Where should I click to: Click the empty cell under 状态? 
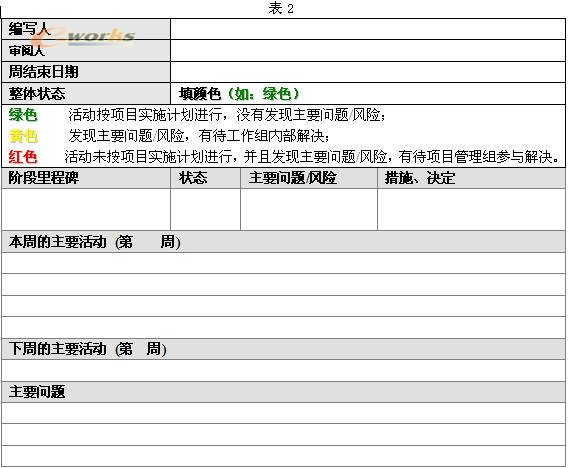205,209
